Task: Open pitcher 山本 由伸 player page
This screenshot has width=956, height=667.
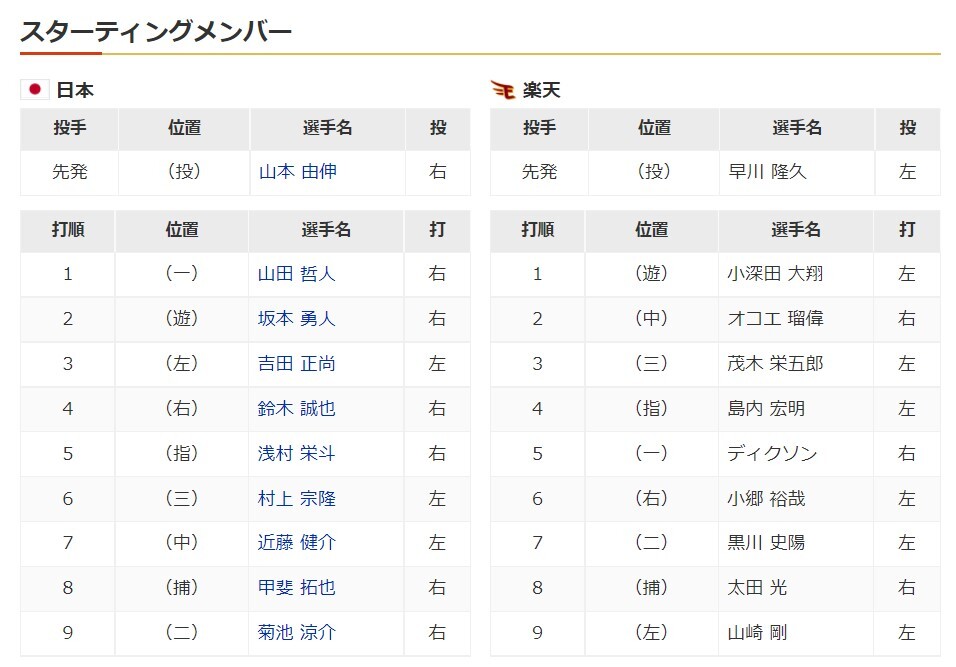Action: pyautogui.click(x=298, y=171)
